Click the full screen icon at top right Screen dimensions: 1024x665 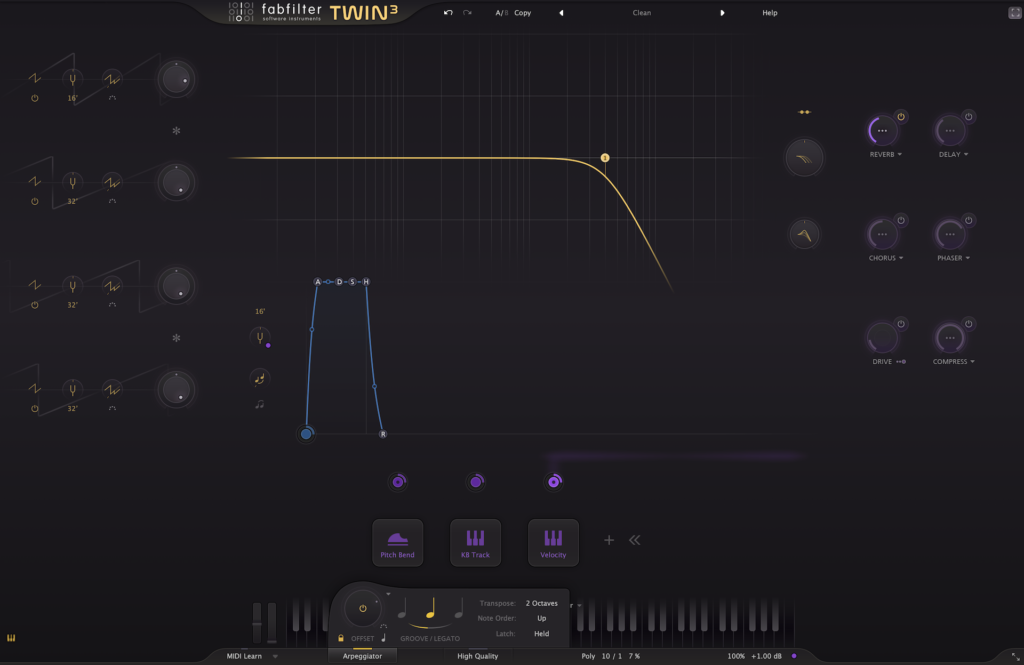click(1014, 13)
